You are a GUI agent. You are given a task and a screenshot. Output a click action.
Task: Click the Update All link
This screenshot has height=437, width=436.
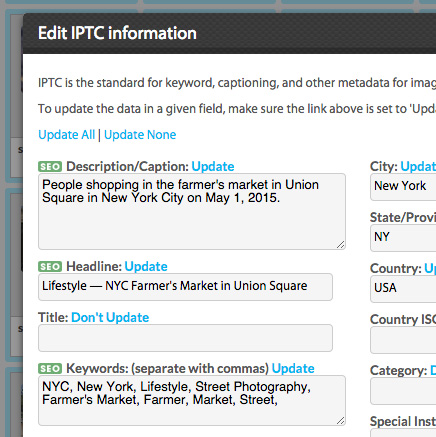[x=67, y=135]
